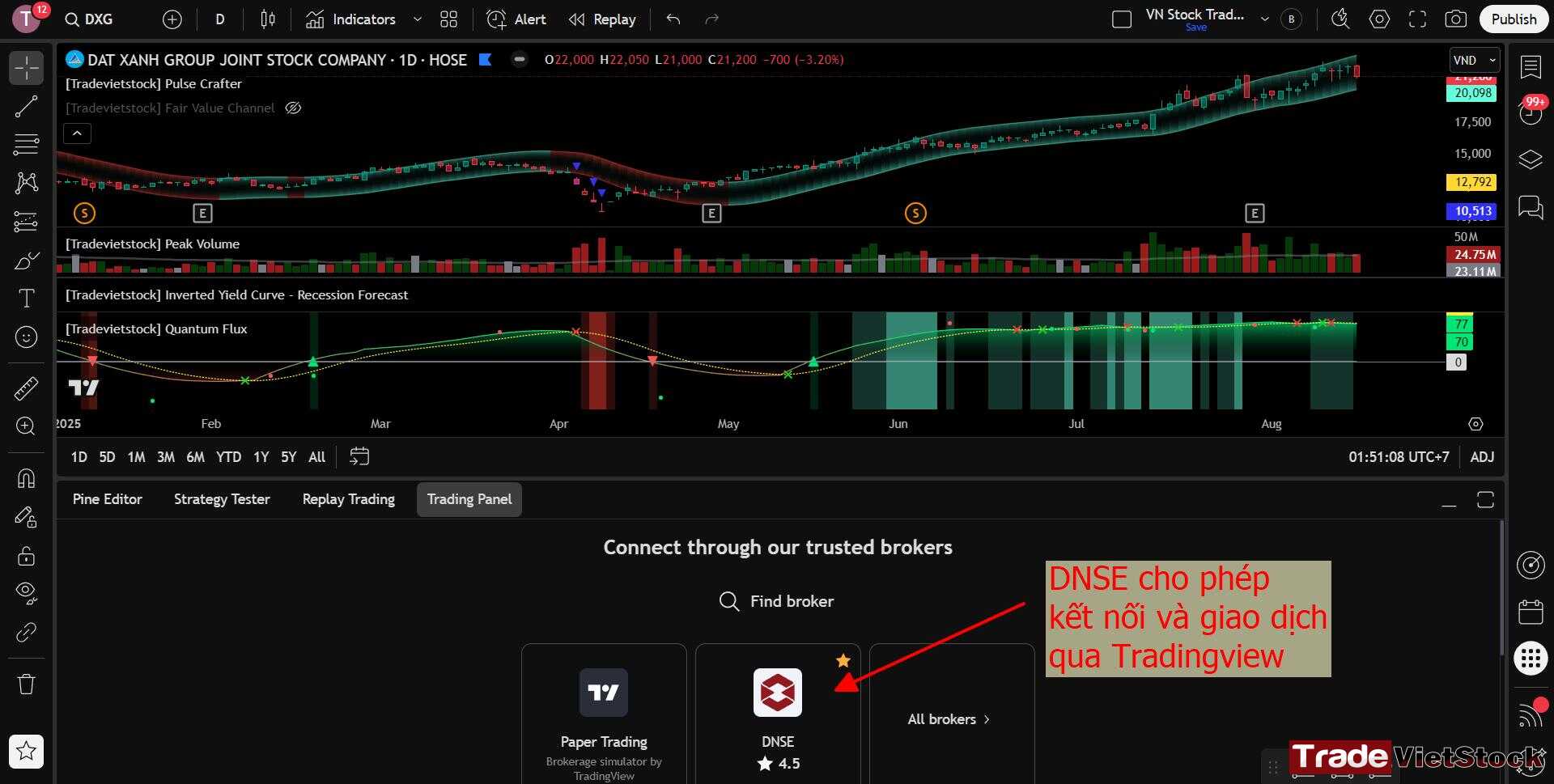Open forecasting and measurement tools

pos(26,222)
